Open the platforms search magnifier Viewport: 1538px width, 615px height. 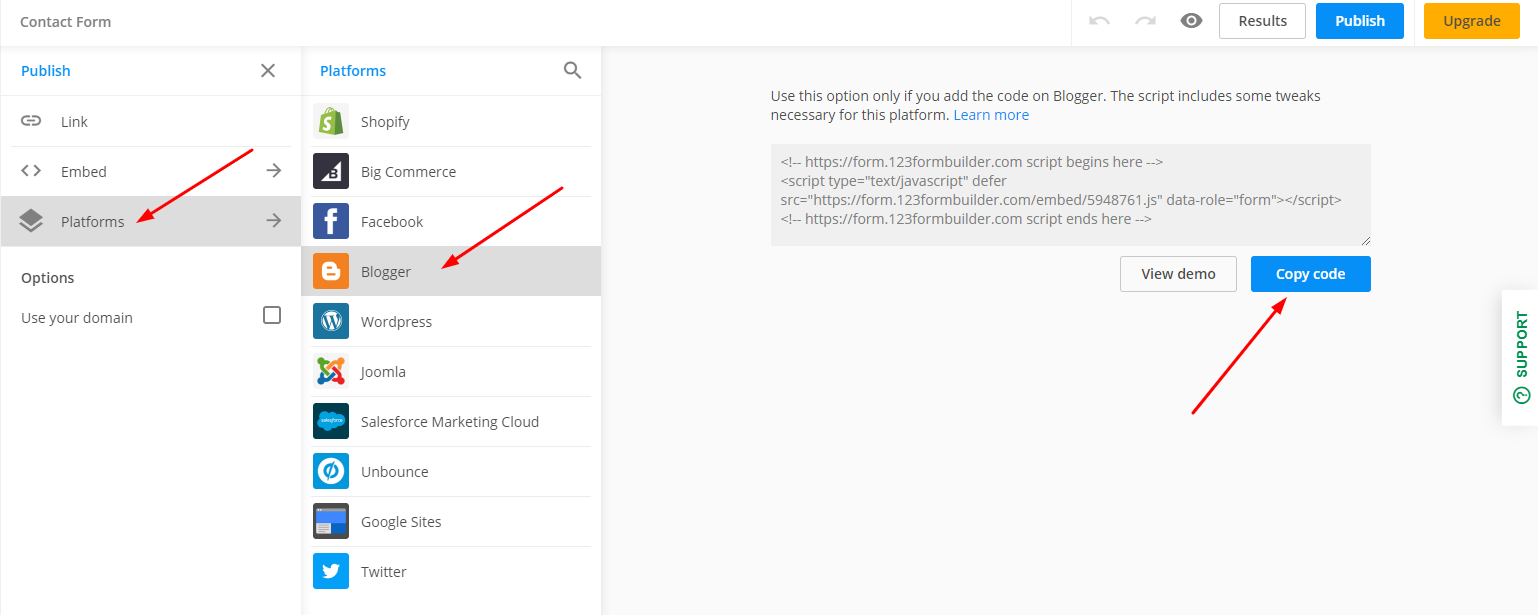572,70
